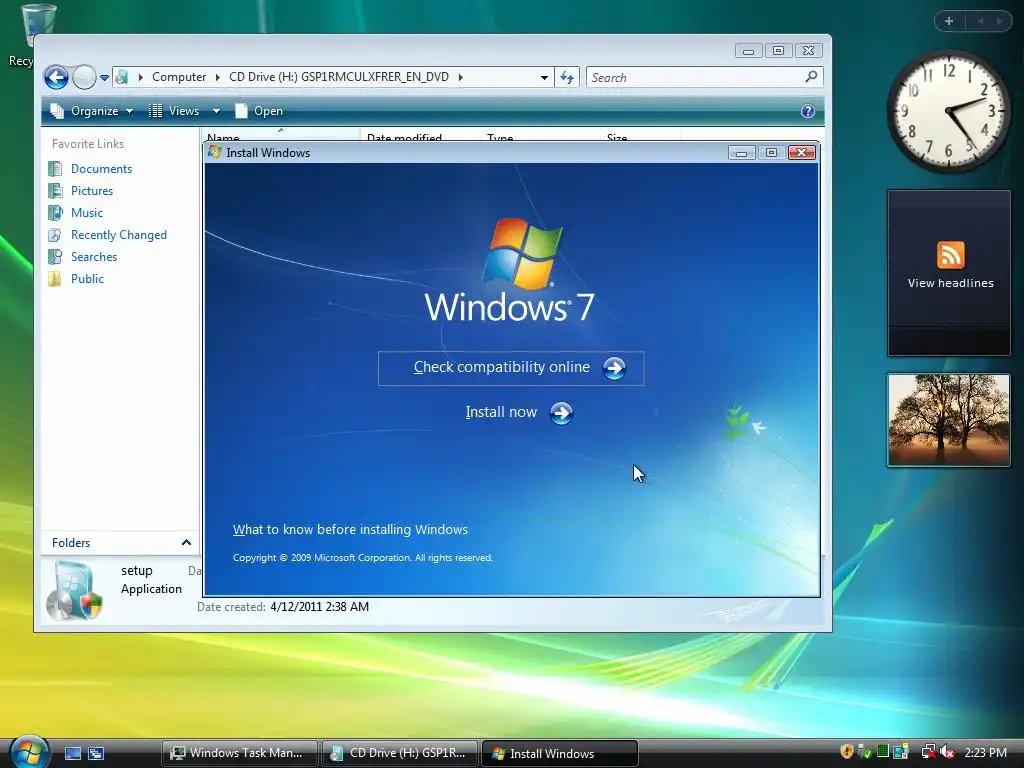Open Searches favorite link
Screen dimensions: 1024x768
pyautogui.click(x=94, y=257)
